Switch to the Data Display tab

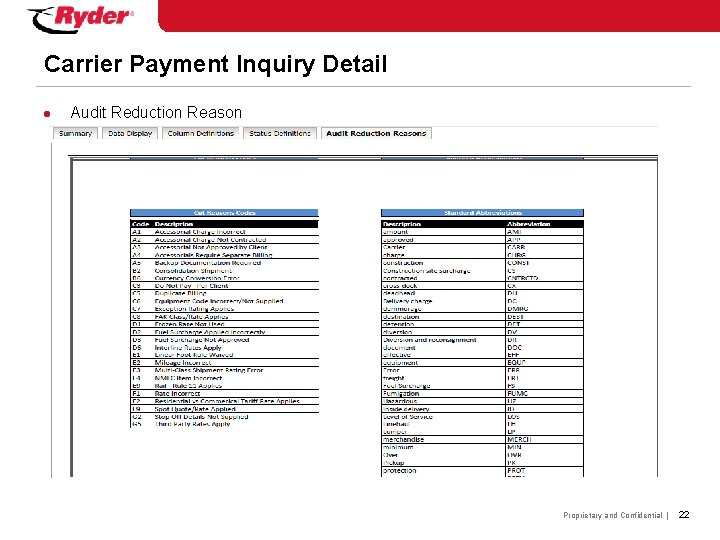click(x=130, y=134)
